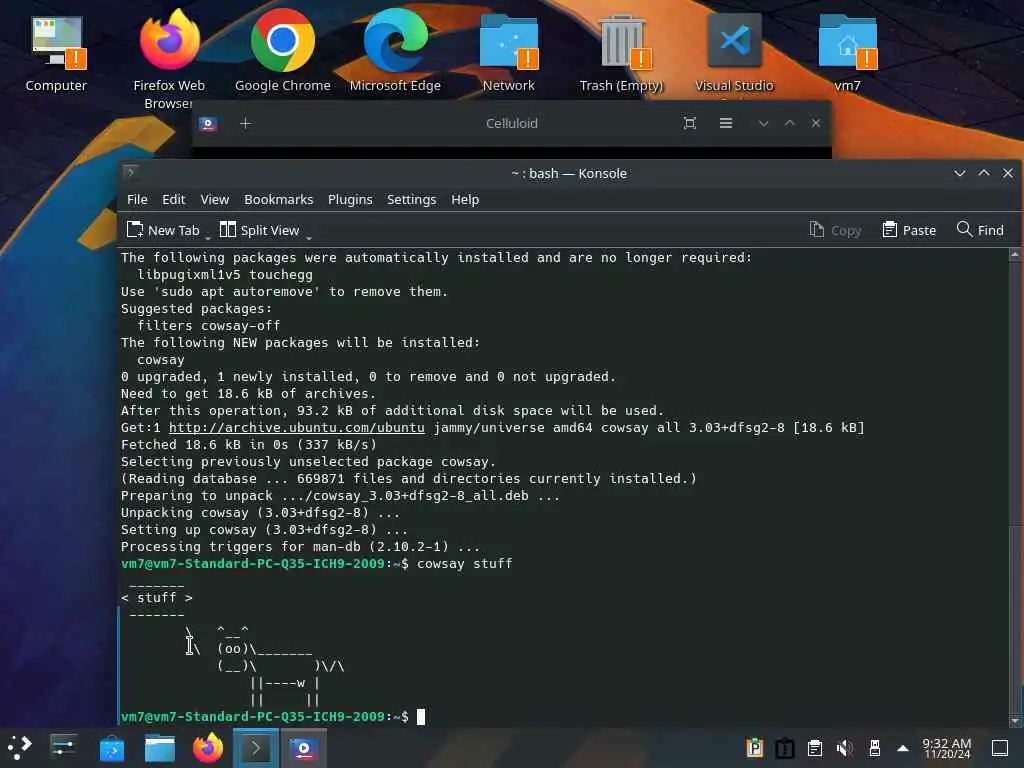This screenshot has width=1024, height=768.
Task: Switch to Celluloid taskbar entry
Action: pos(304,748)
